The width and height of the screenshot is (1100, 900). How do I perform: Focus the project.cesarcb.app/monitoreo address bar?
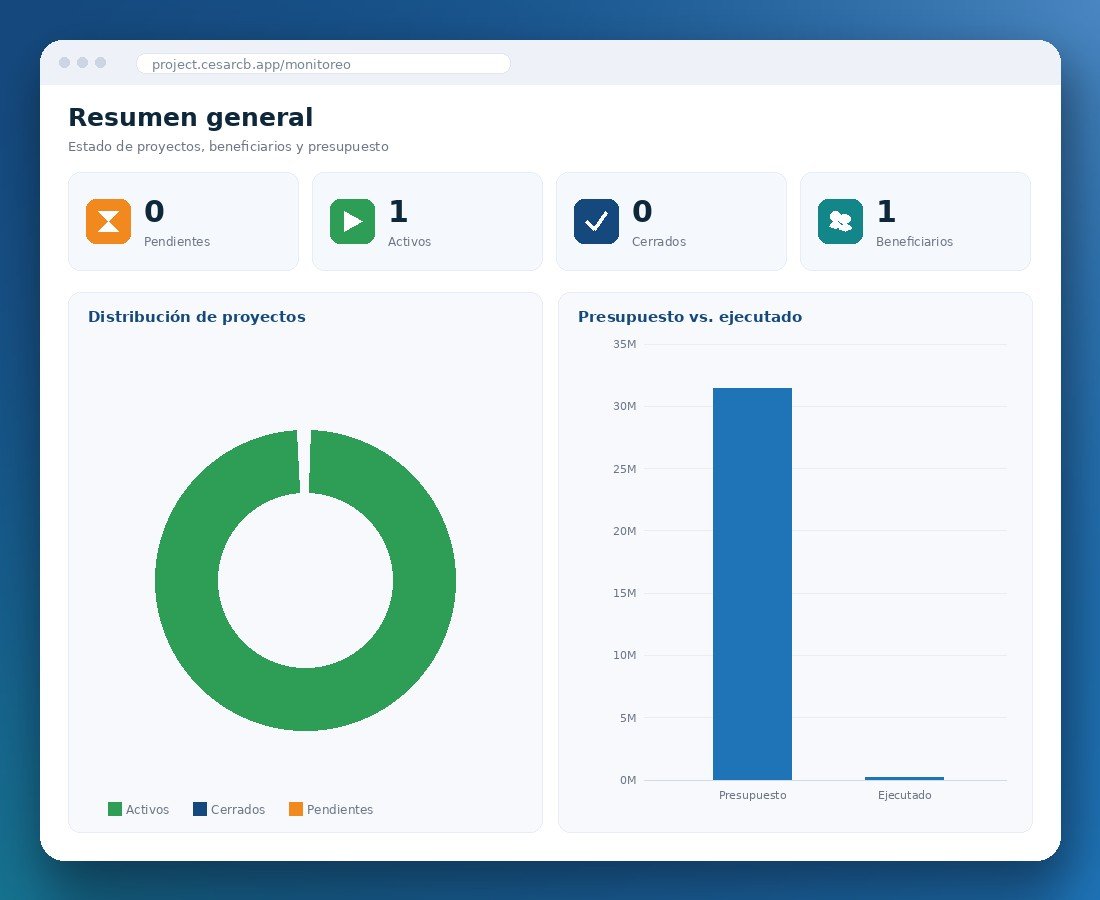[323, 64]
